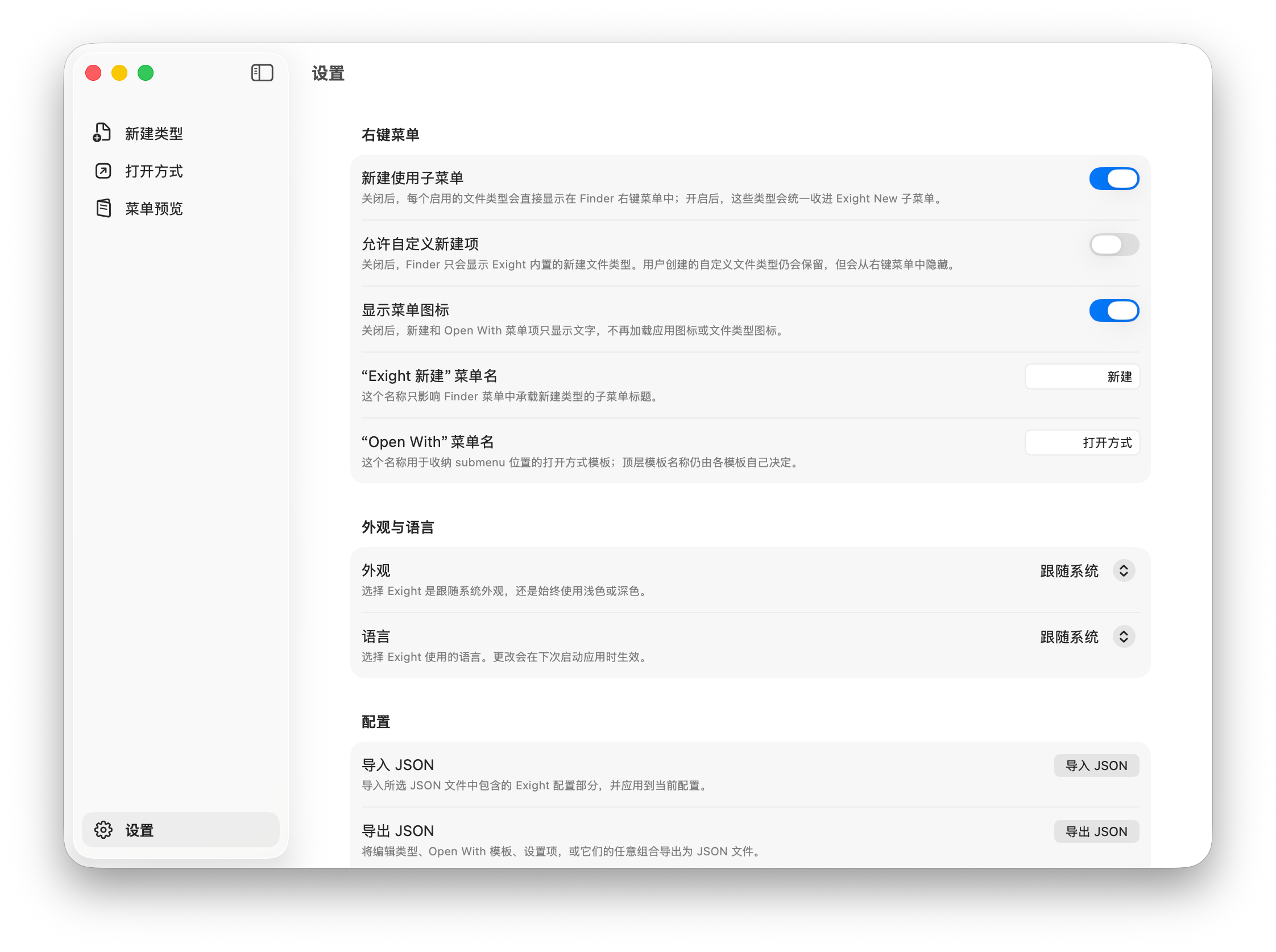Click the 菜单预览 list icon
Viewport: 1276px width, 952px height.
103,209
